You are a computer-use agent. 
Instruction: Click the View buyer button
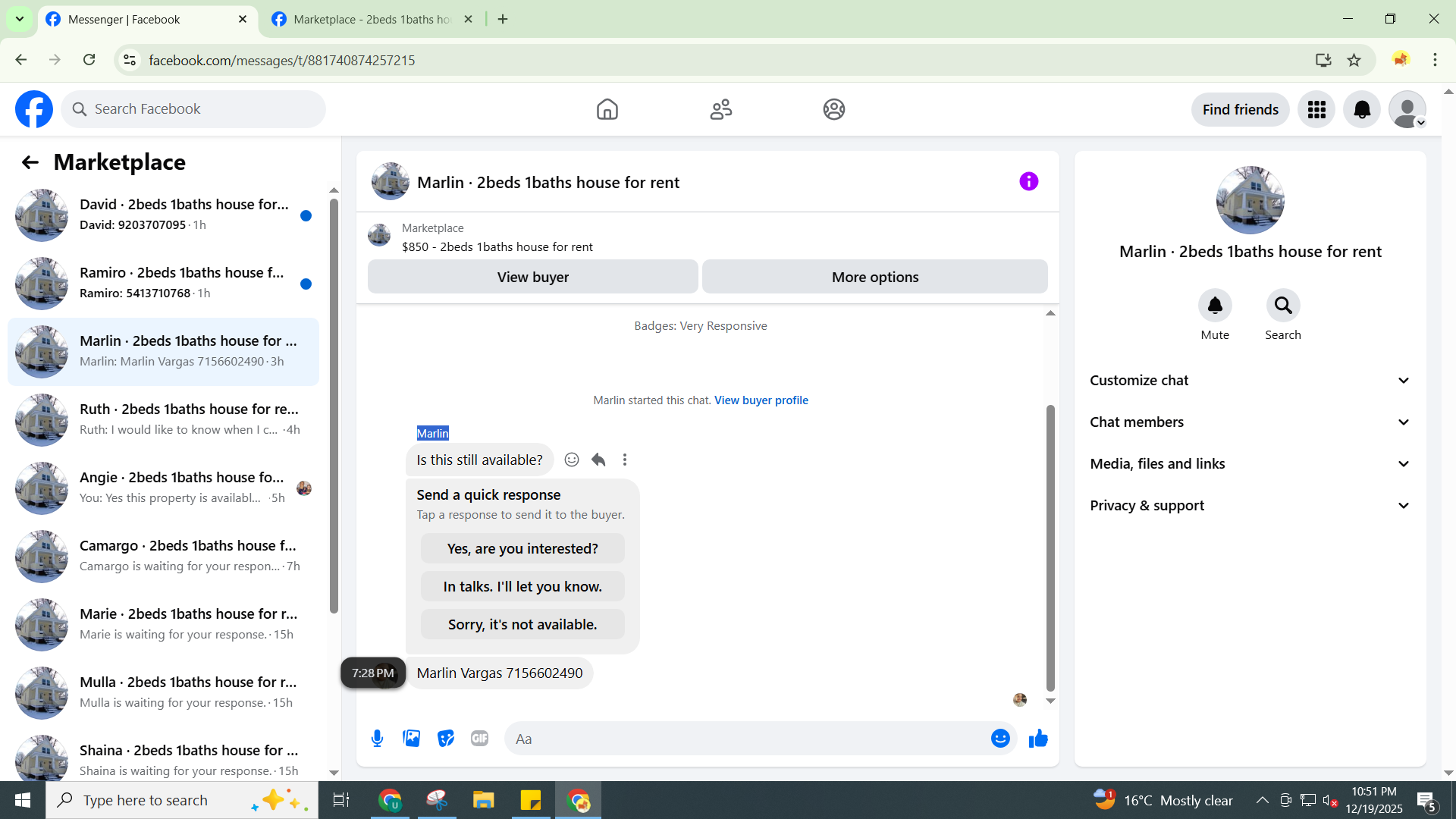pos(532,277)
